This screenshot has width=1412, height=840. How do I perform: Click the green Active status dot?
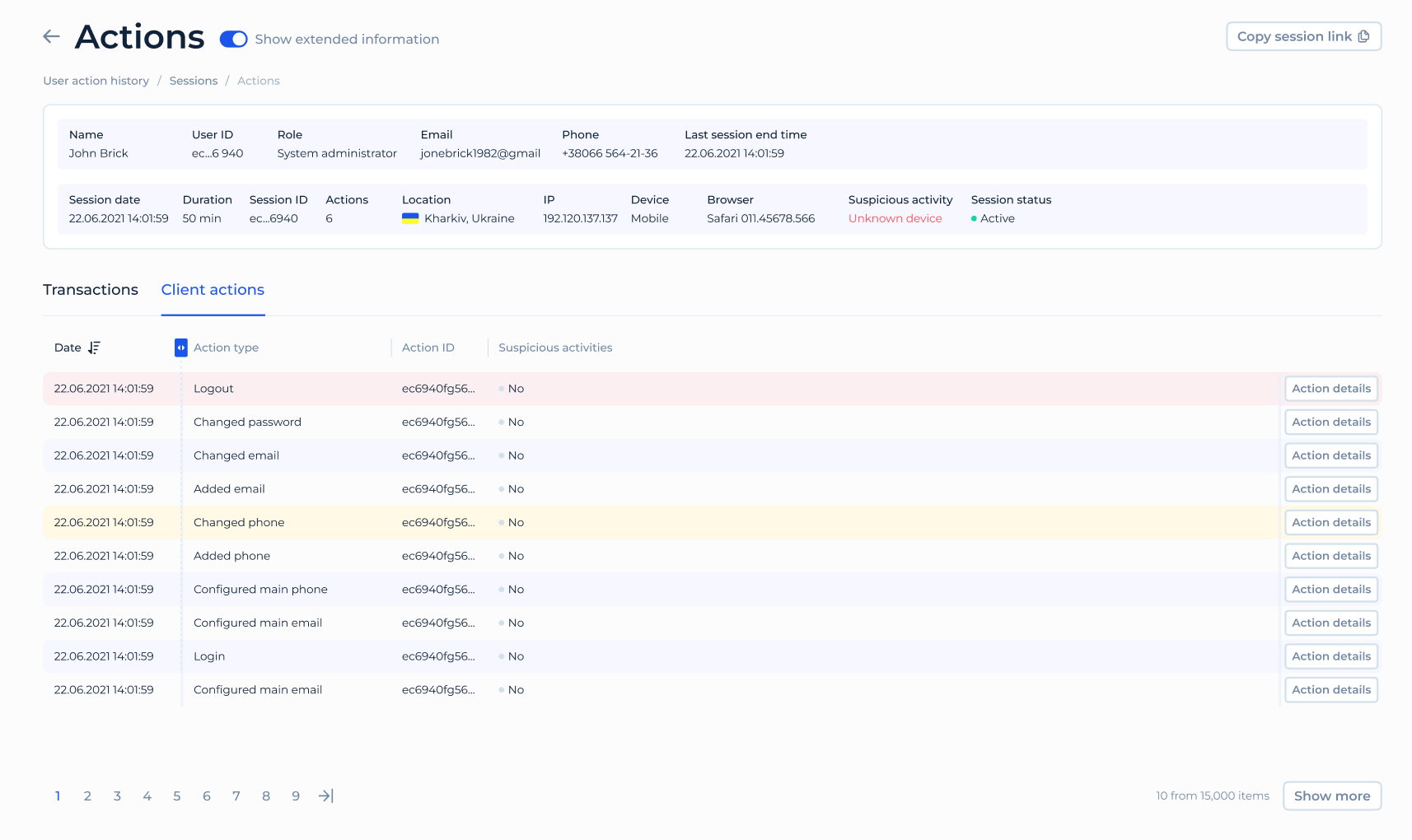(x=974, y=219)
